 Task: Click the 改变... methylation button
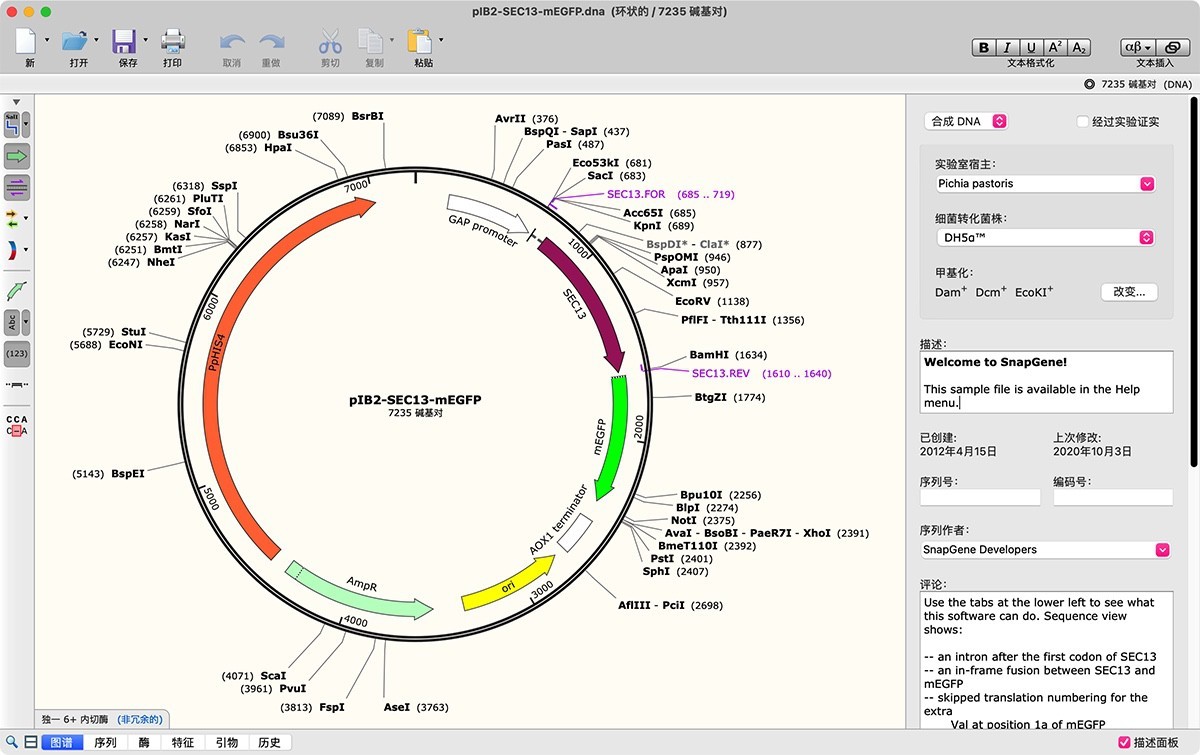coord(1129,291)
